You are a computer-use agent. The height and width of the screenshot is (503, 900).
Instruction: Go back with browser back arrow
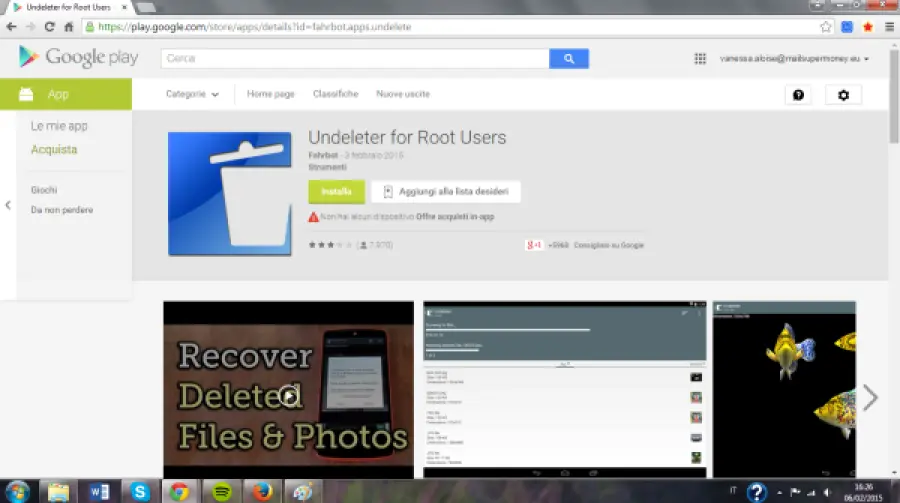click(x=11, y=26)
